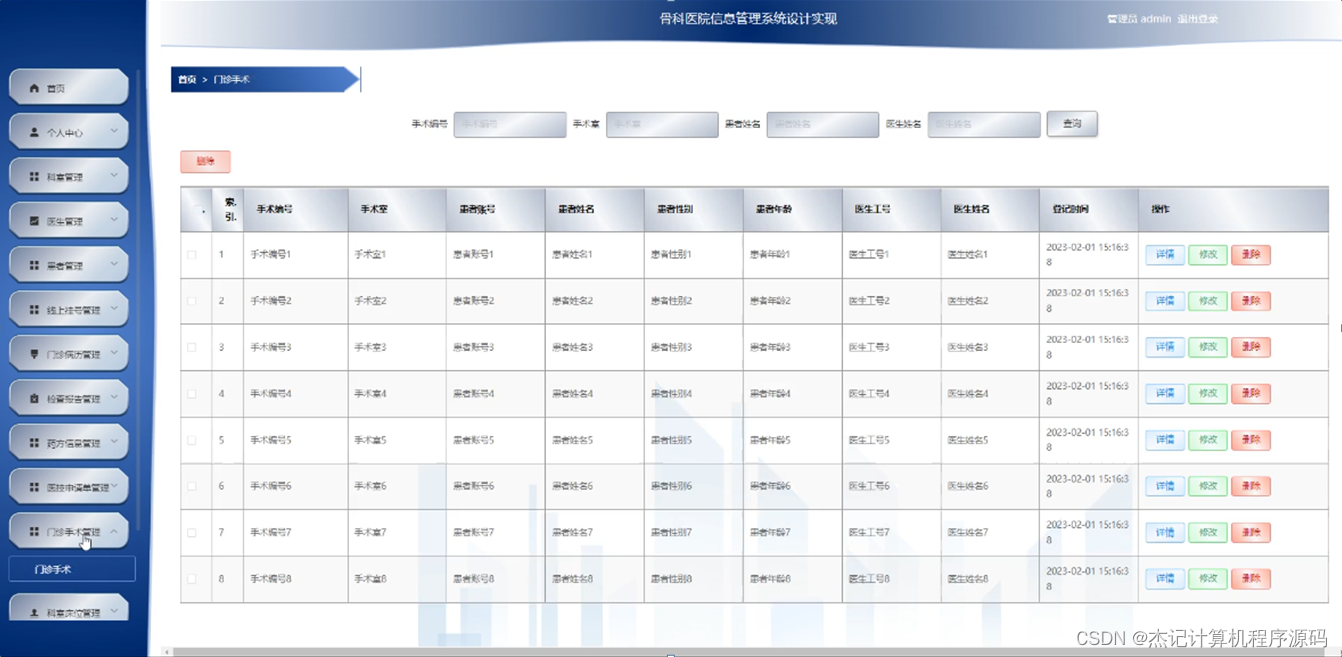The height and width of the screenshot is (657, 1342).
Task: Expand the 药方信息管理 chevron
Action: click(114, 442)
